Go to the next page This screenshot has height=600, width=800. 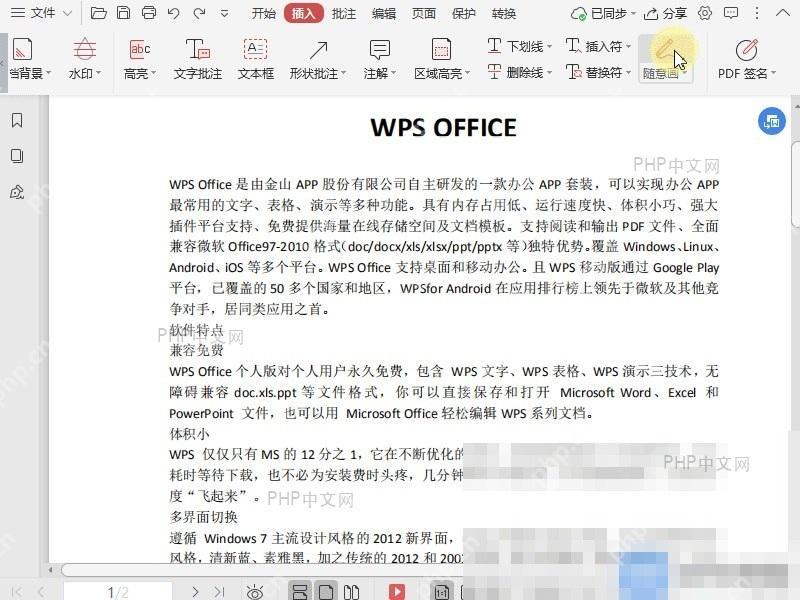tap(195, 592)
